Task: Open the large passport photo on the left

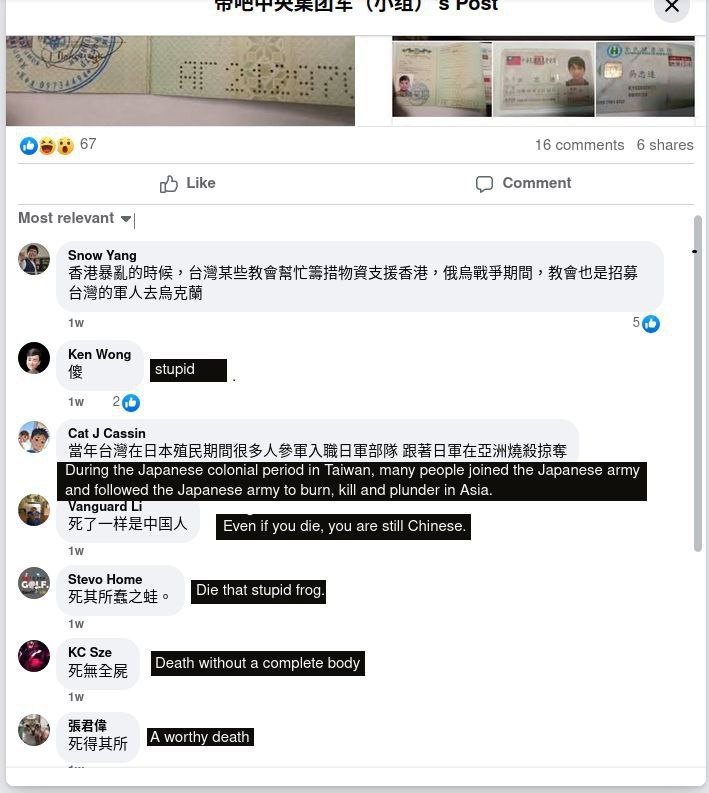Action: (x=181, y=80)
